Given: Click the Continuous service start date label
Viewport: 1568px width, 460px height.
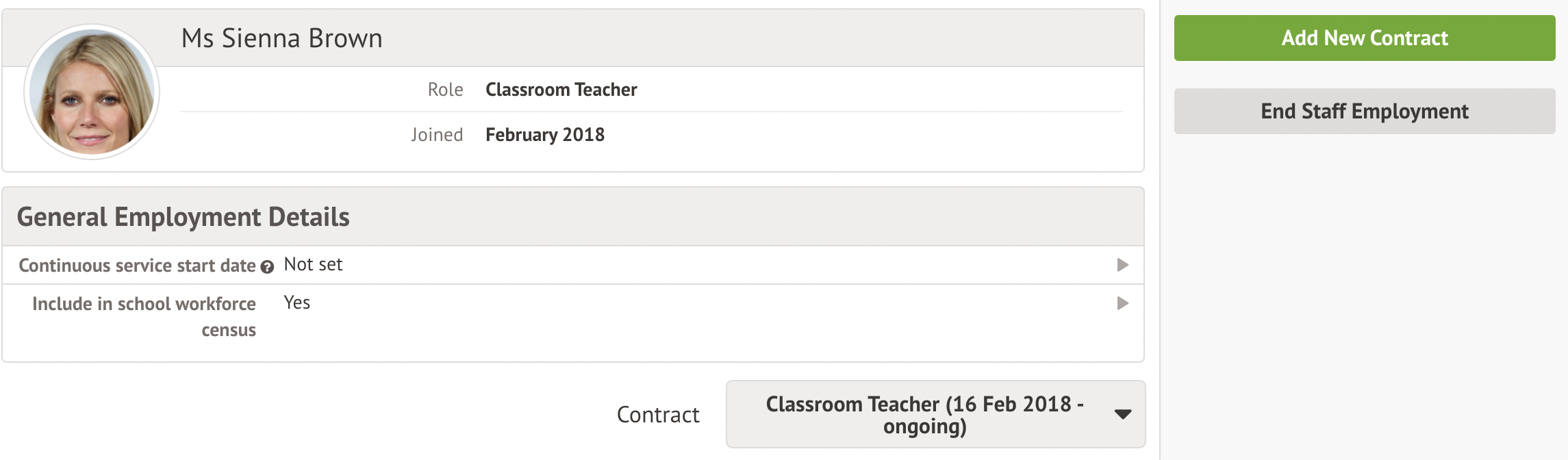Looking at the screenshot, I should click(137, 266).
